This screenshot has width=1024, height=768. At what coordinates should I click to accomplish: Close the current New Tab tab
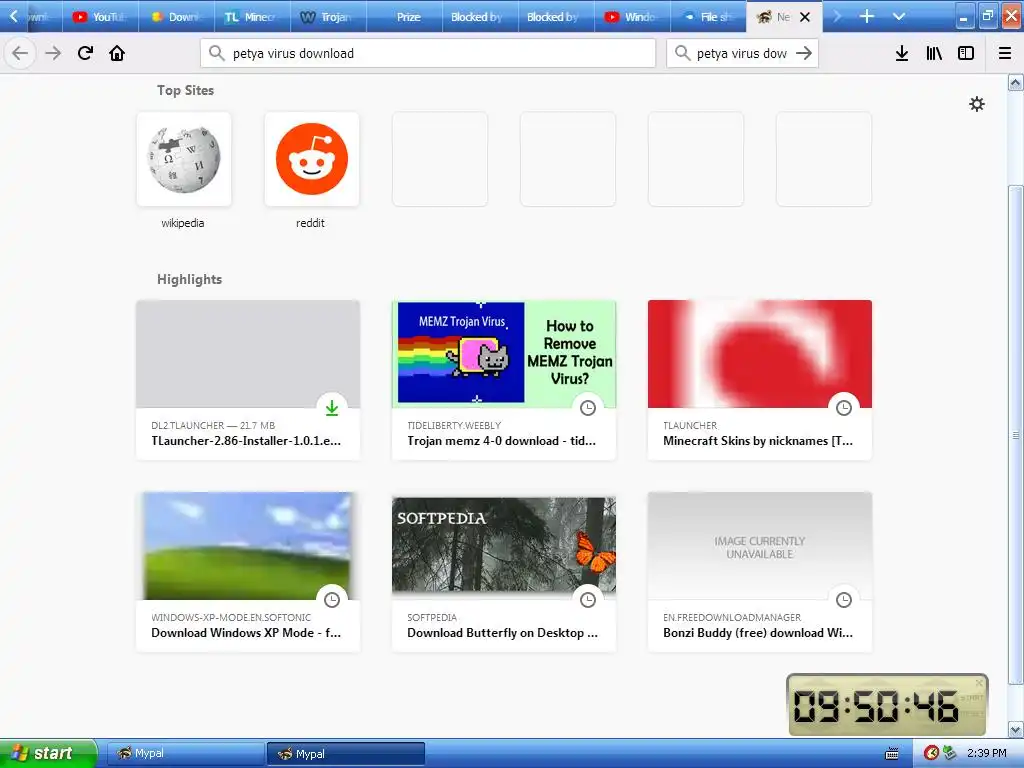(805, 17)
